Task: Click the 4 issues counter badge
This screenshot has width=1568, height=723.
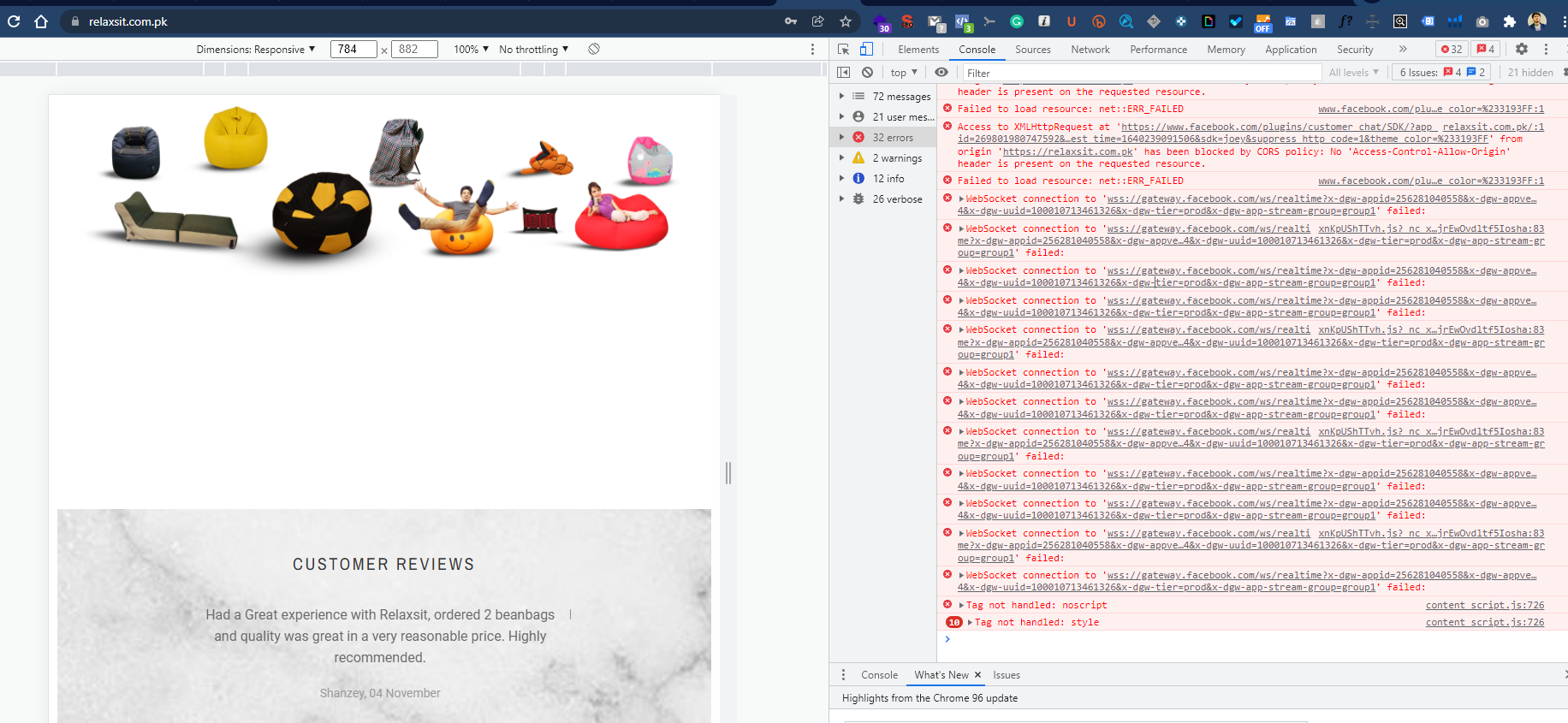Action: tap(1486, 50)
